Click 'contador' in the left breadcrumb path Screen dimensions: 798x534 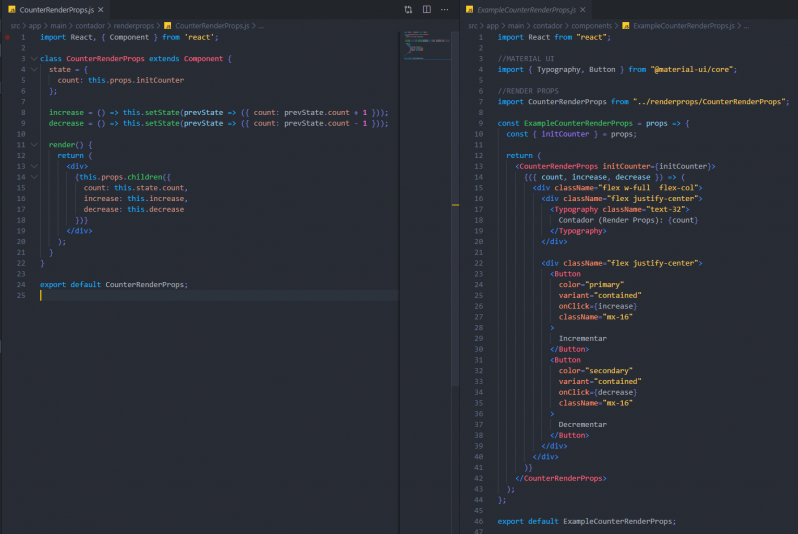click(x=93, y=24)
